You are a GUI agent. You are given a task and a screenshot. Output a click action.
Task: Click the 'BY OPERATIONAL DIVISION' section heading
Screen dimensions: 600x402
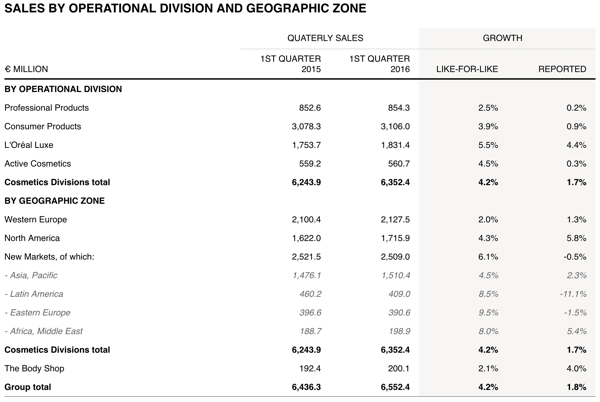63,89
